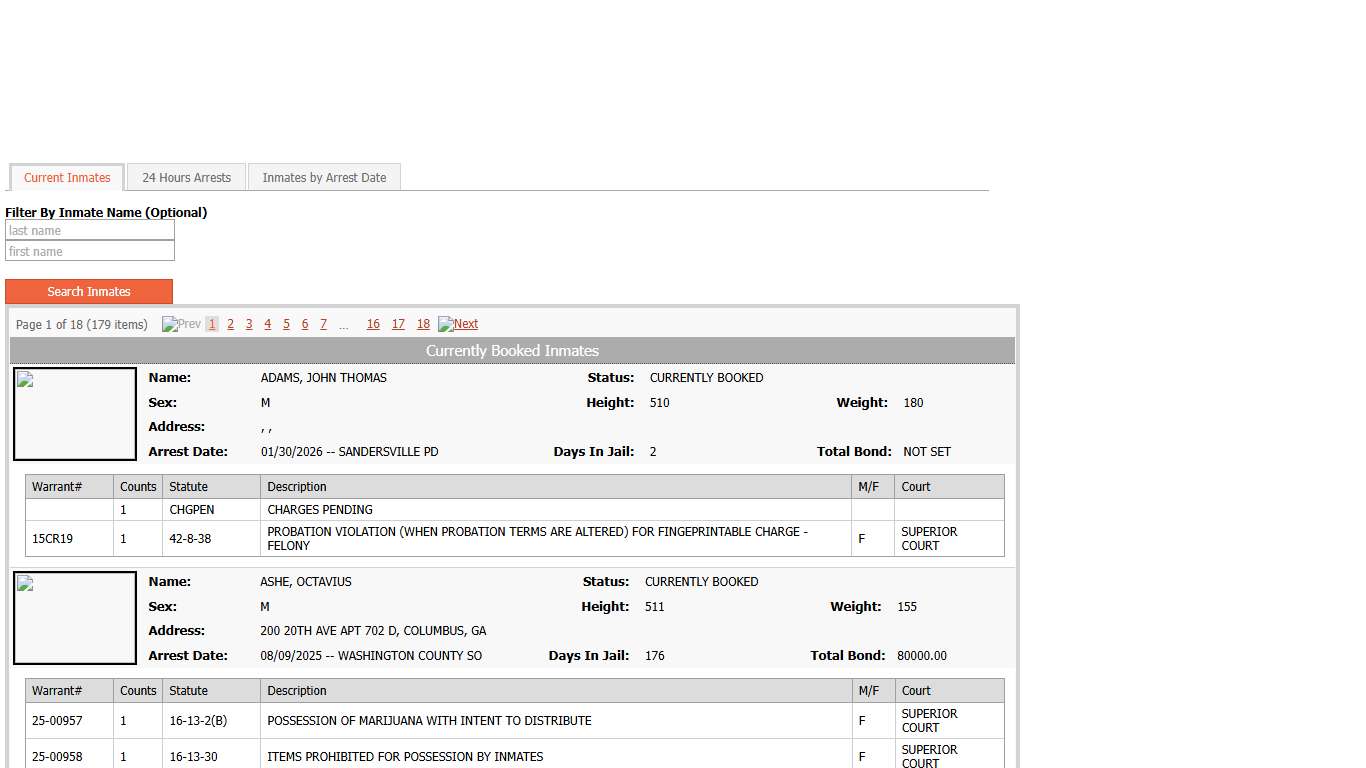Click the first name input field
This screenshot has width=1366, height=768.
pos(90,251)
